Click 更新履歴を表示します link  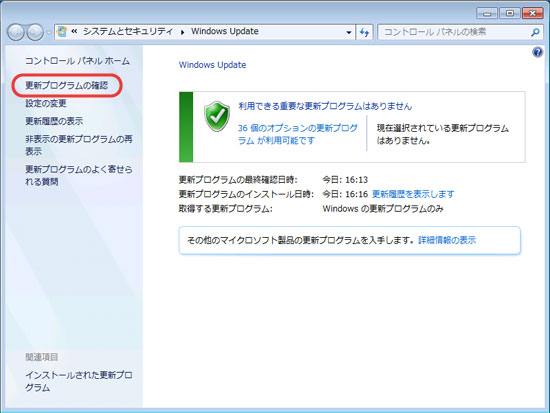[413, 194]
